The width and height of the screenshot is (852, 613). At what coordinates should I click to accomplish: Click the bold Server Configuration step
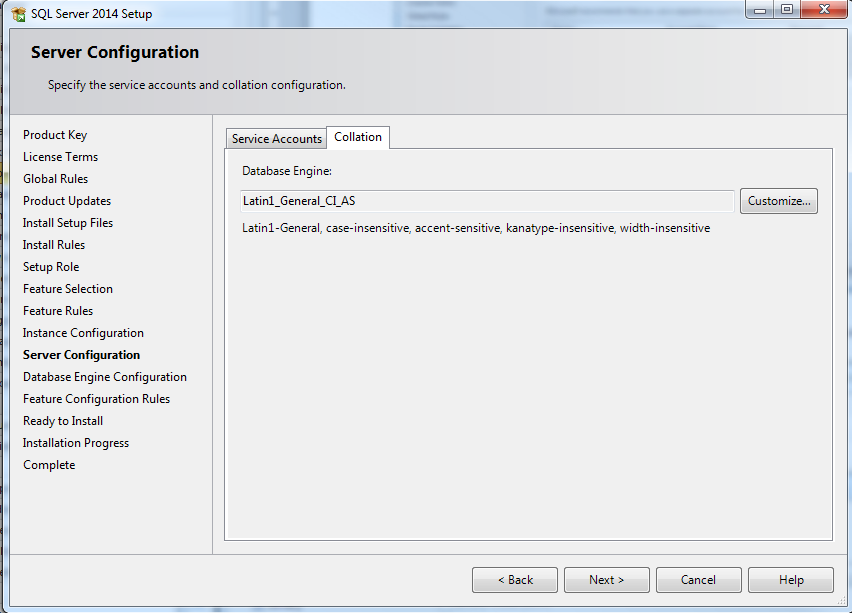[81, 355]
